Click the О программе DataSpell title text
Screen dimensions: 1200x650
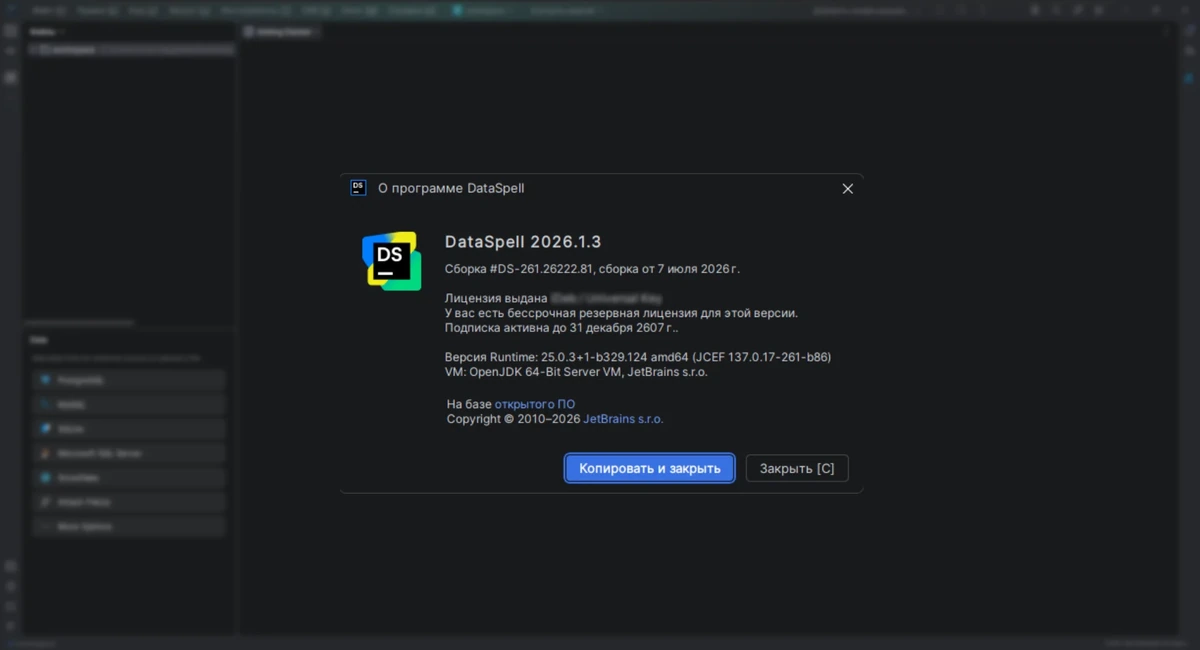click(x=450, y=188)
